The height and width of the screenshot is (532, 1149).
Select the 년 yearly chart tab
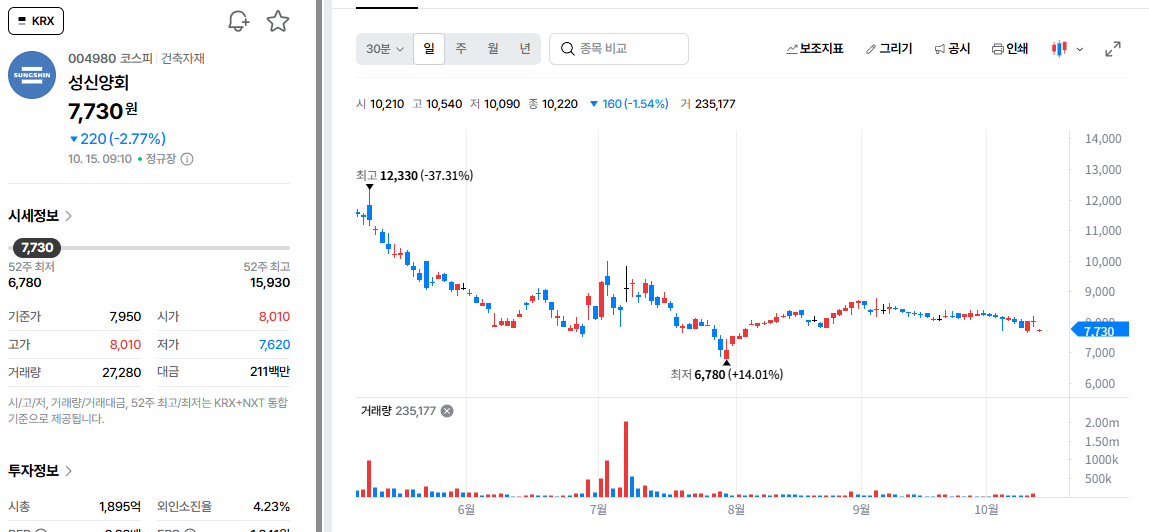pyautogui.click(x=525, y=49)
